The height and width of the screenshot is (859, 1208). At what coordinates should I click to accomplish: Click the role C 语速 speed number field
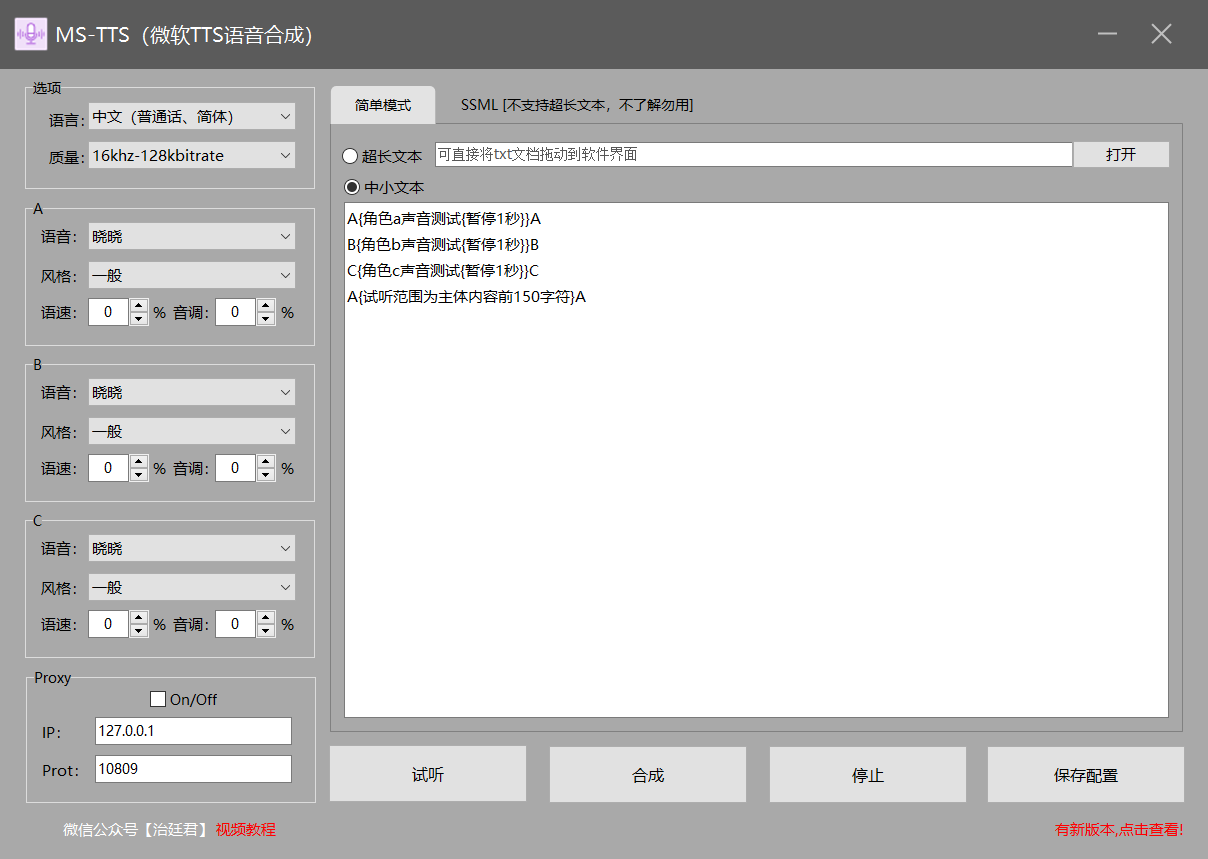point(109,624)
